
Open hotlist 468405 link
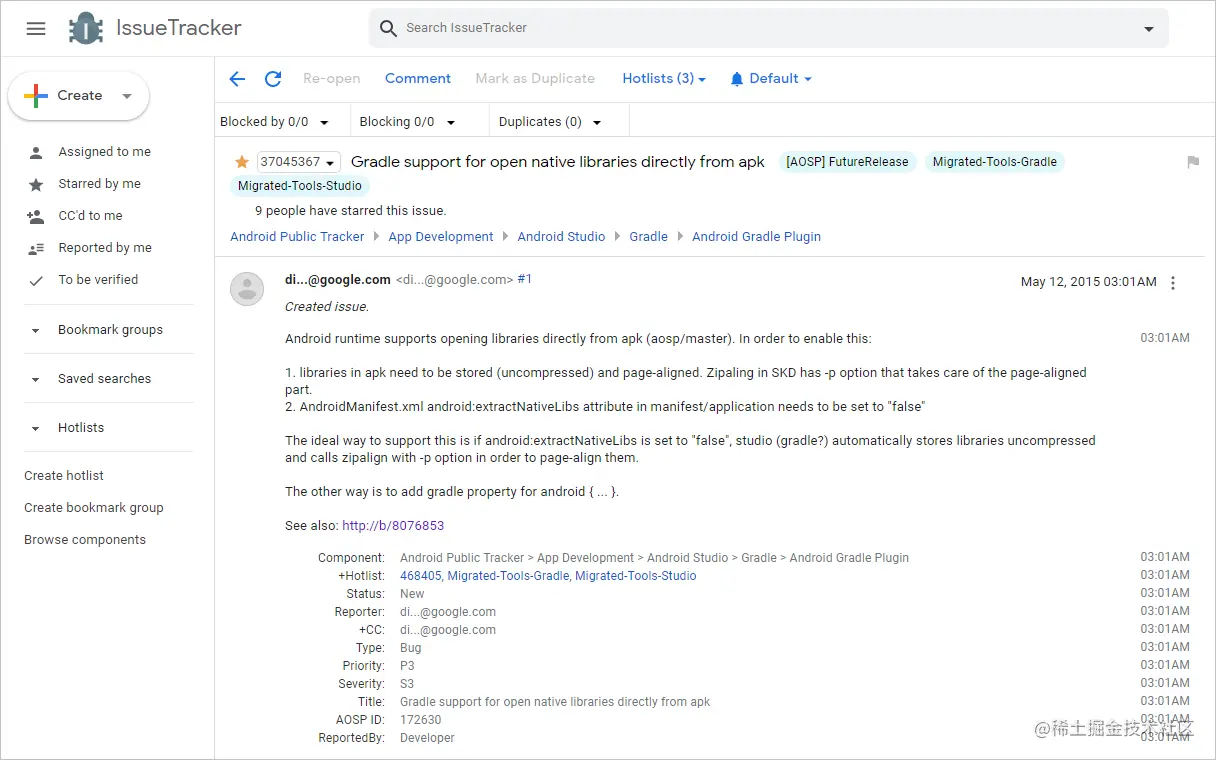[420, 576]
